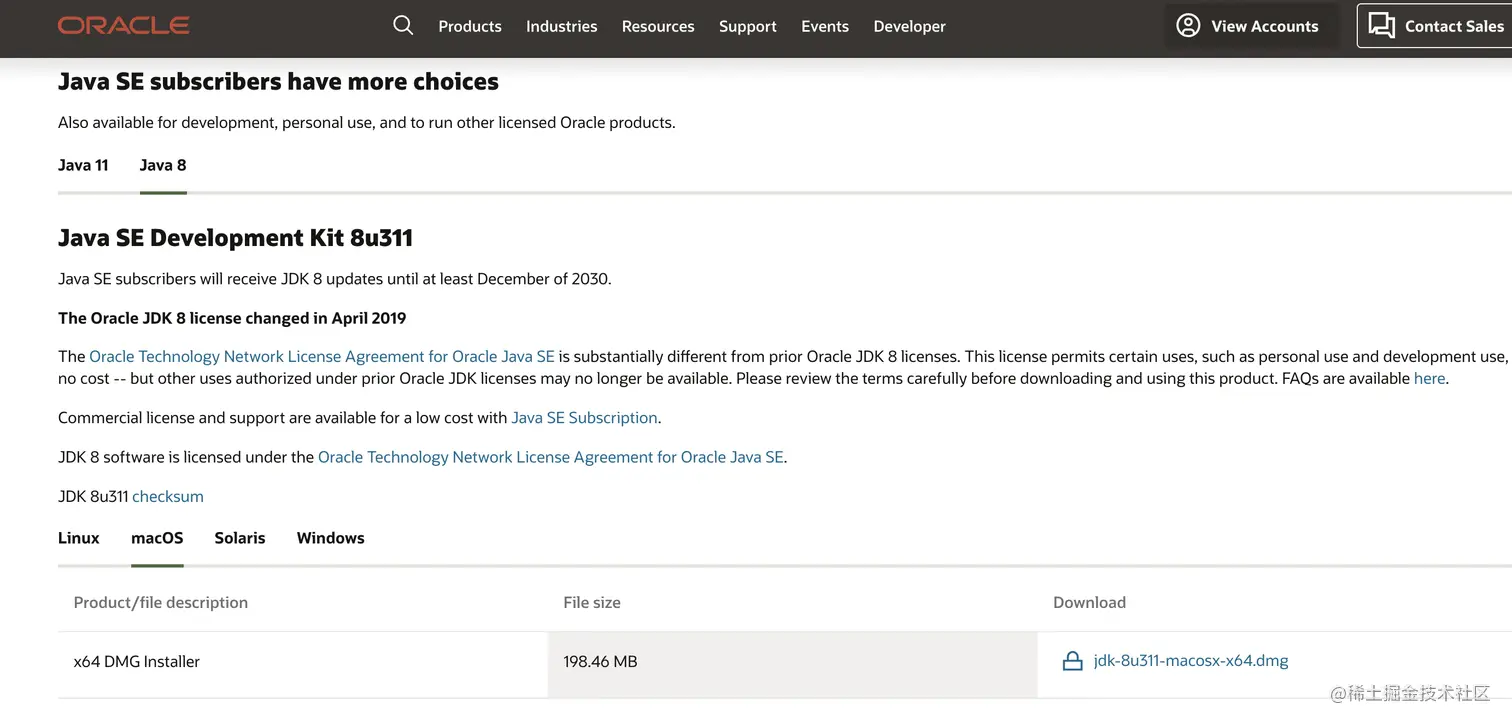The image size is (1512, 725).
Task: Click the search magnifier icon
Action: point(403,26)
